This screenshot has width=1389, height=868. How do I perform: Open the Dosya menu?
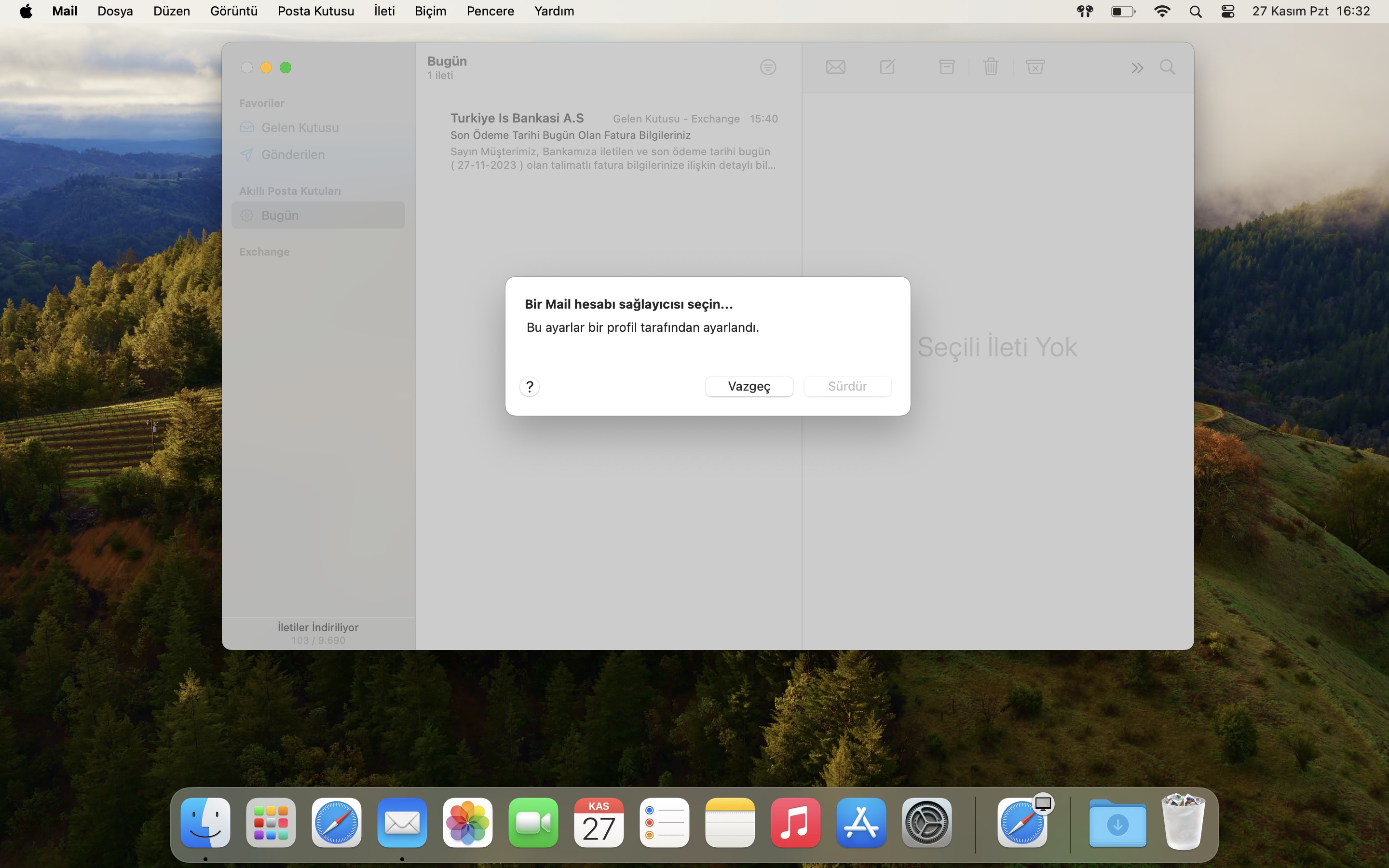tap(115, 11)
